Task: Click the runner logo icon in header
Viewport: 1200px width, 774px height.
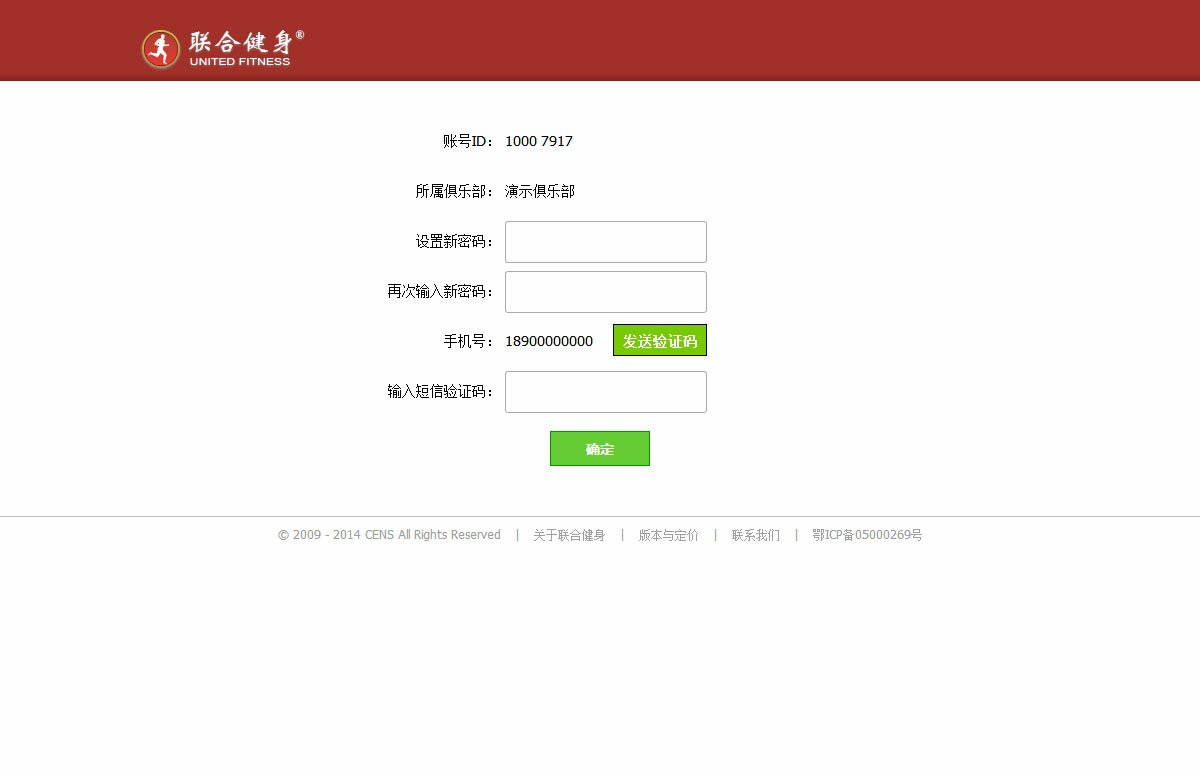Action: tap(160, 49)
